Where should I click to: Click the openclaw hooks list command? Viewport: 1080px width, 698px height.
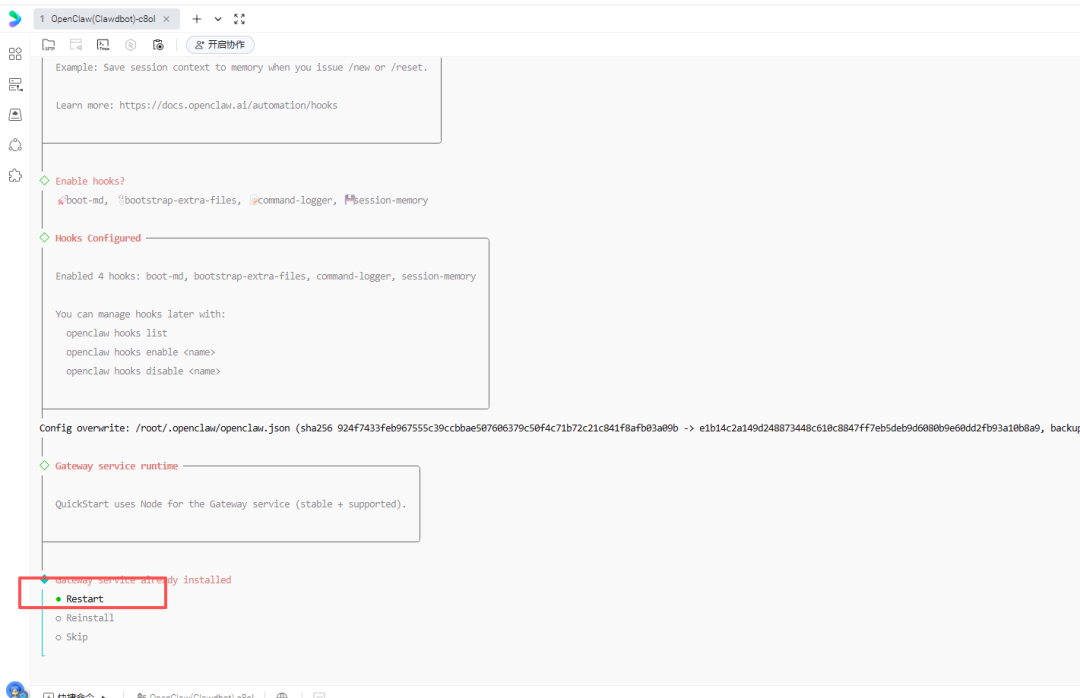click(116, 333)
